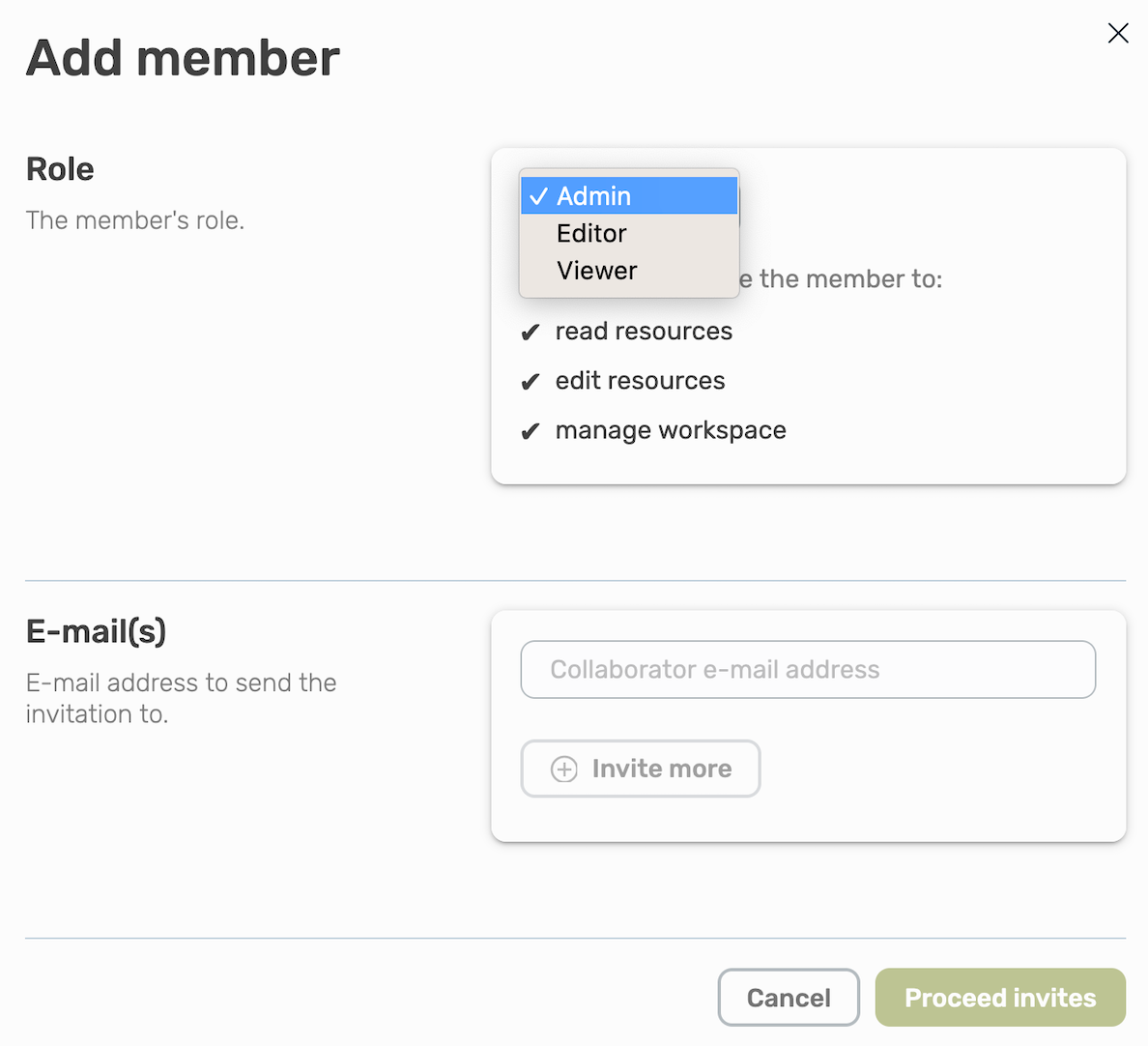Click the E-mail(s) section label
The width and height of the screenshot is (1148, 1046).
point(97,630)
